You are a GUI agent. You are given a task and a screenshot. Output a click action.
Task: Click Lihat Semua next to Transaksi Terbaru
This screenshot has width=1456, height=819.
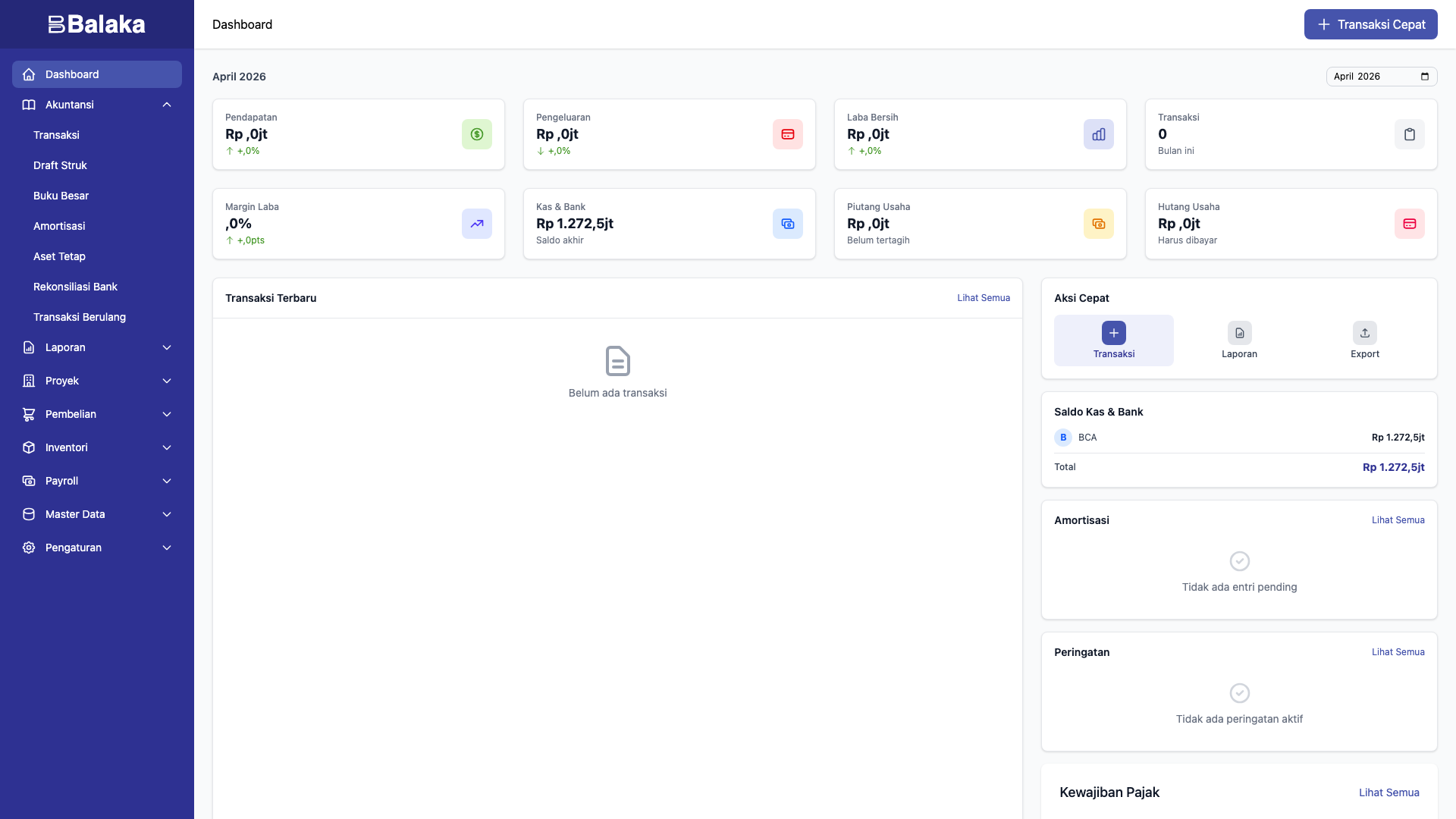(x=984, y=298)
